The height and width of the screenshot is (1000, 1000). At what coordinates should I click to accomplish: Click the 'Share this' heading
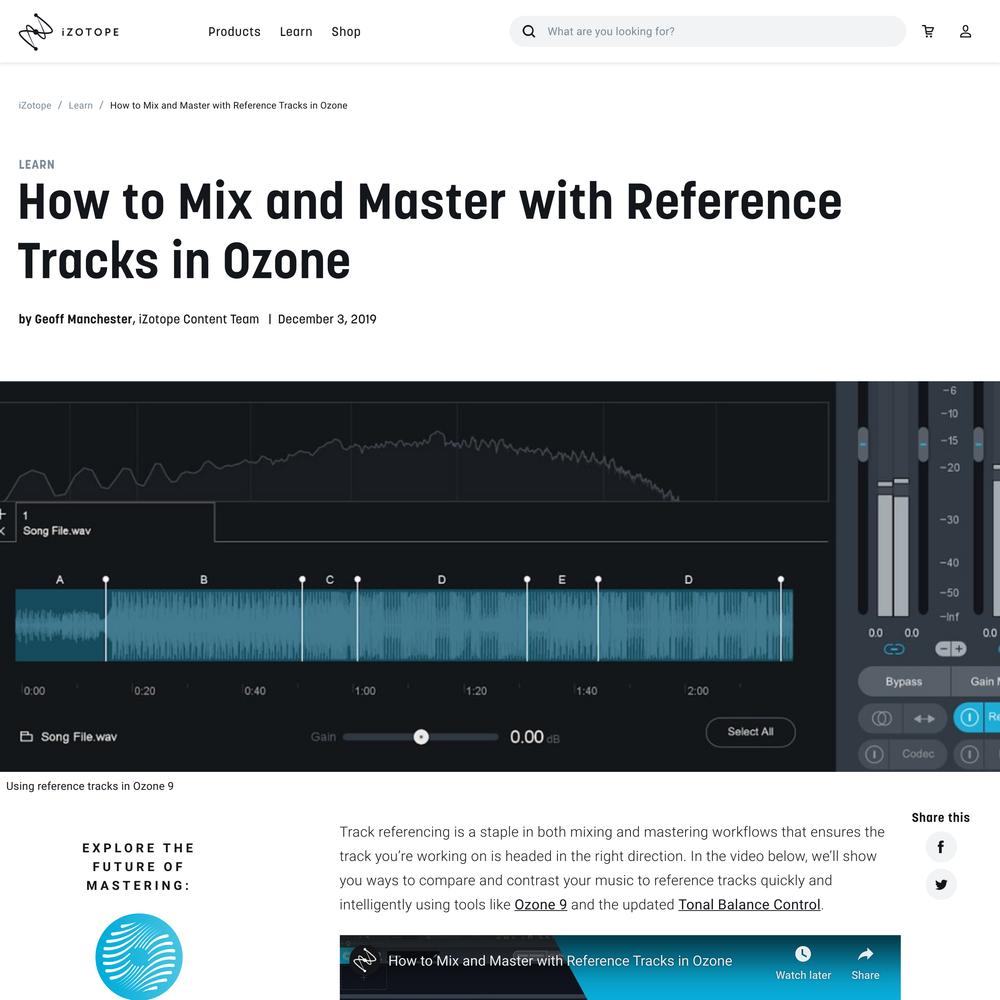(x=941, y=818)
